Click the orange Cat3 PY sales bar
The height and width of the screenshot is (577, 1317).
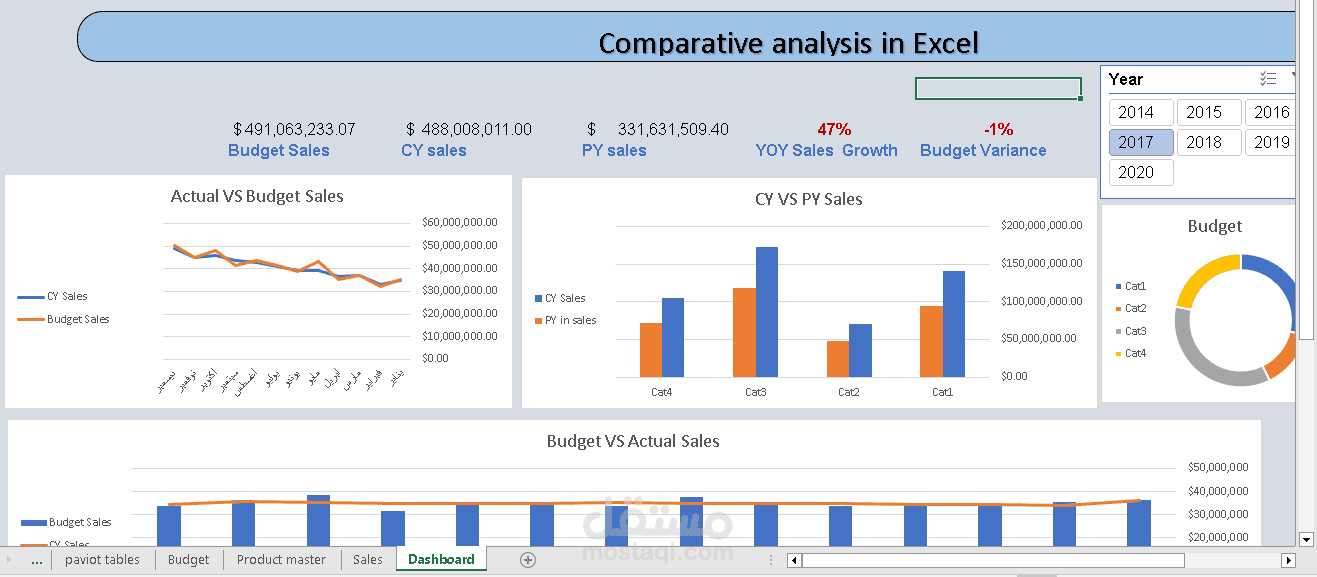pos(744,333)
